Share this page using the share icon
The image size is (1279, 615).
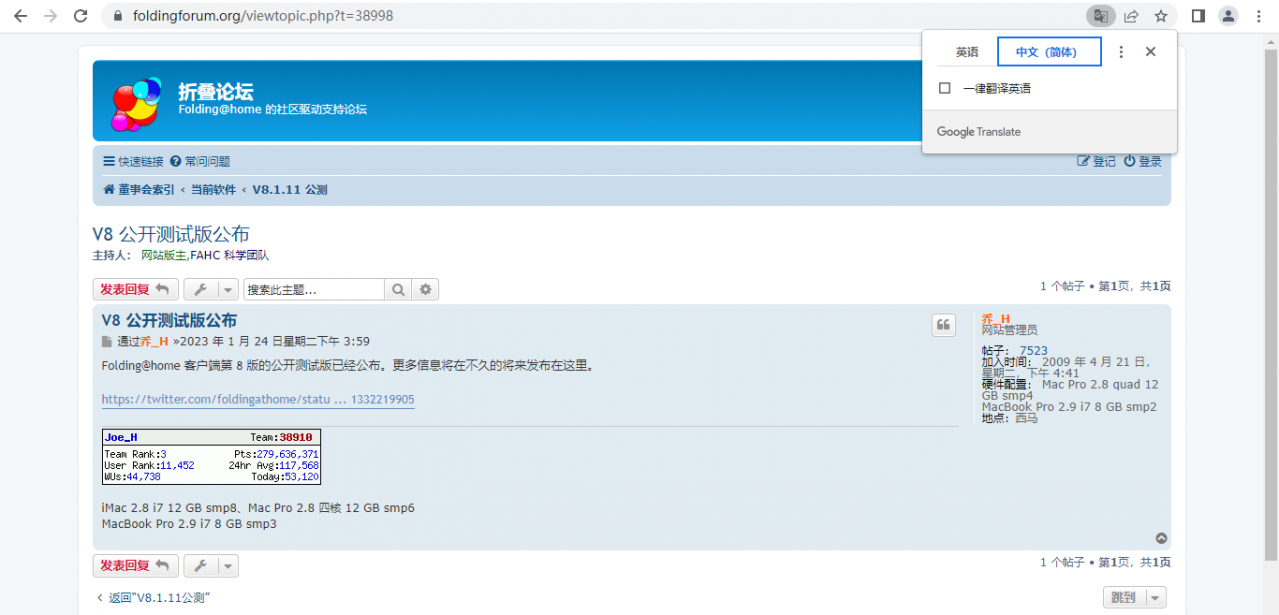tap(1131, 16)
